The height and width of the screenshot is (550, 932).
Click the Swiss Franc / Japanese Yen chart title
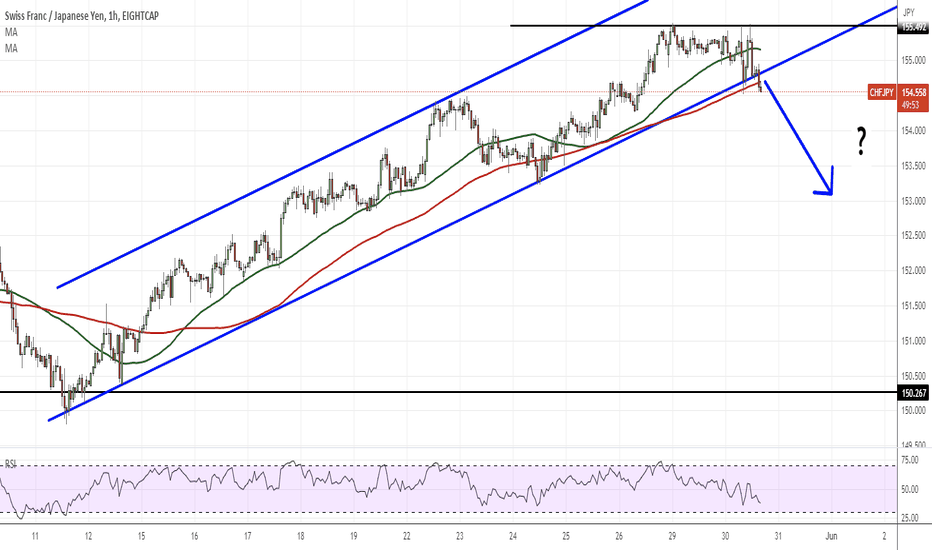pos(81,16)
